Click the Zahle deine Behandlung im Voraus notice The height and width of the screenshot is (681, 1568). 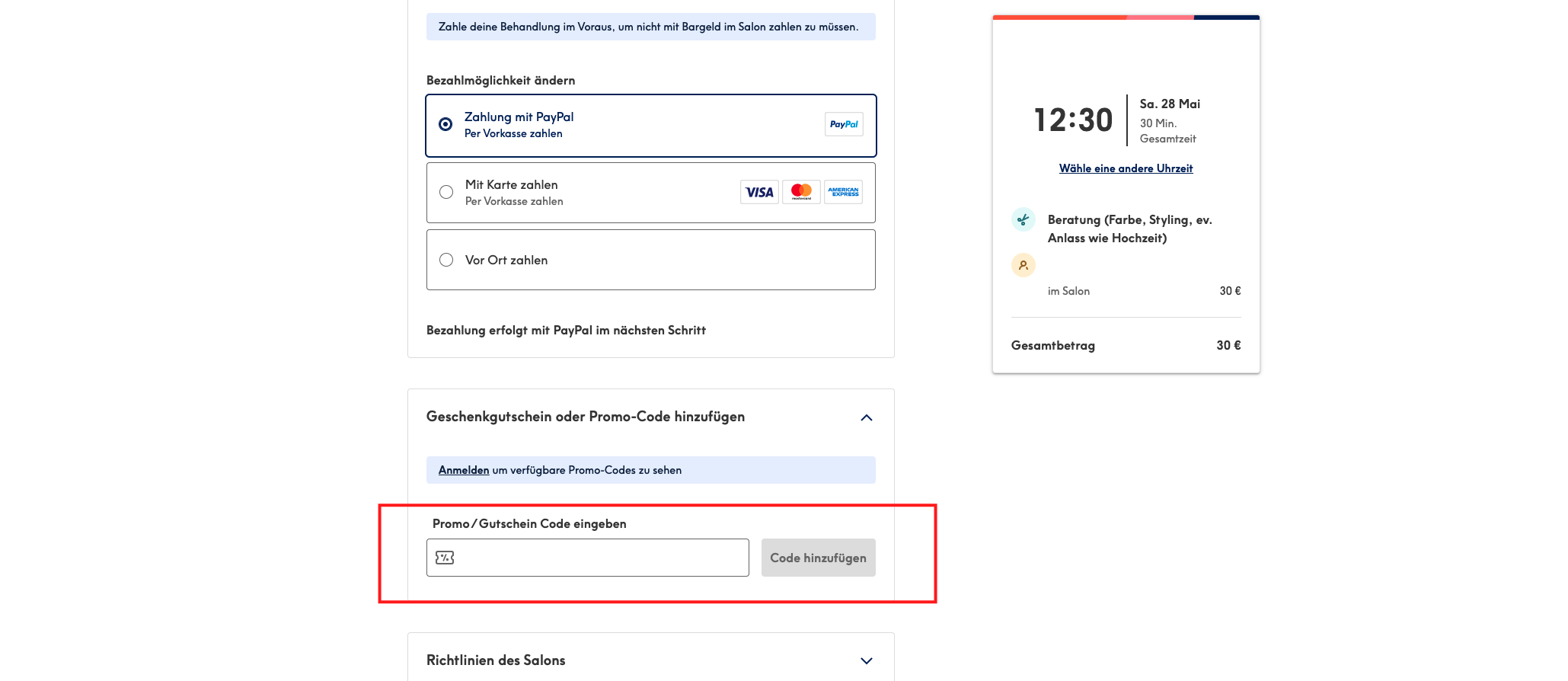[x=651, y=27]
